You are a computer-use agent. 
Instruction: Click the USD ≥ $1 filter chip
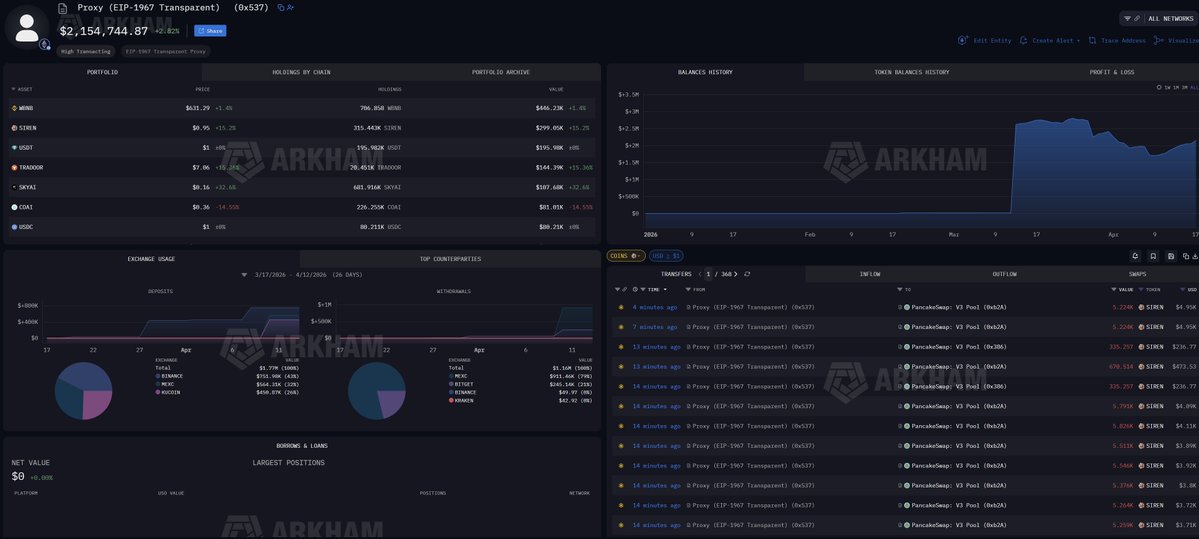coord(667,255)
